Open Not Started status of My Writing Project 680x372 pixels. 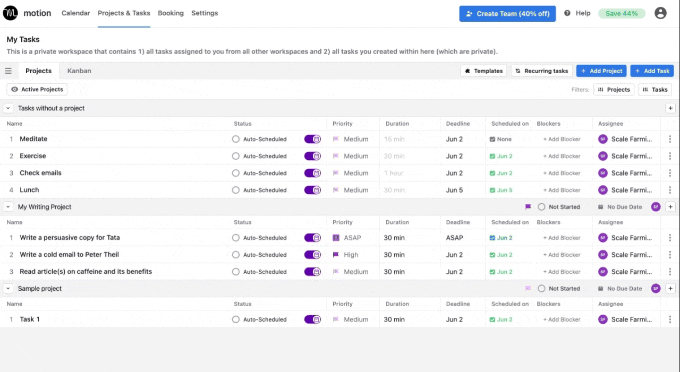click(x=559, y=207)
